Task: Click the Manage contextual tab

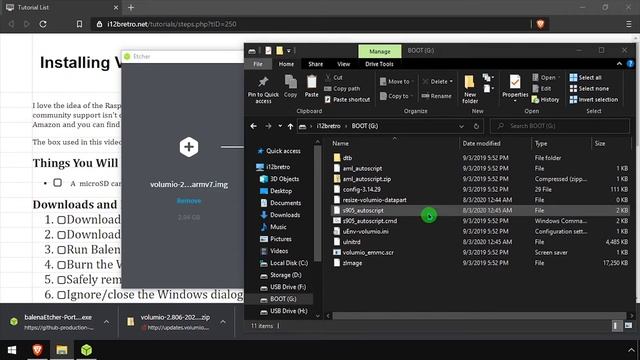Action: pos(380,51)
